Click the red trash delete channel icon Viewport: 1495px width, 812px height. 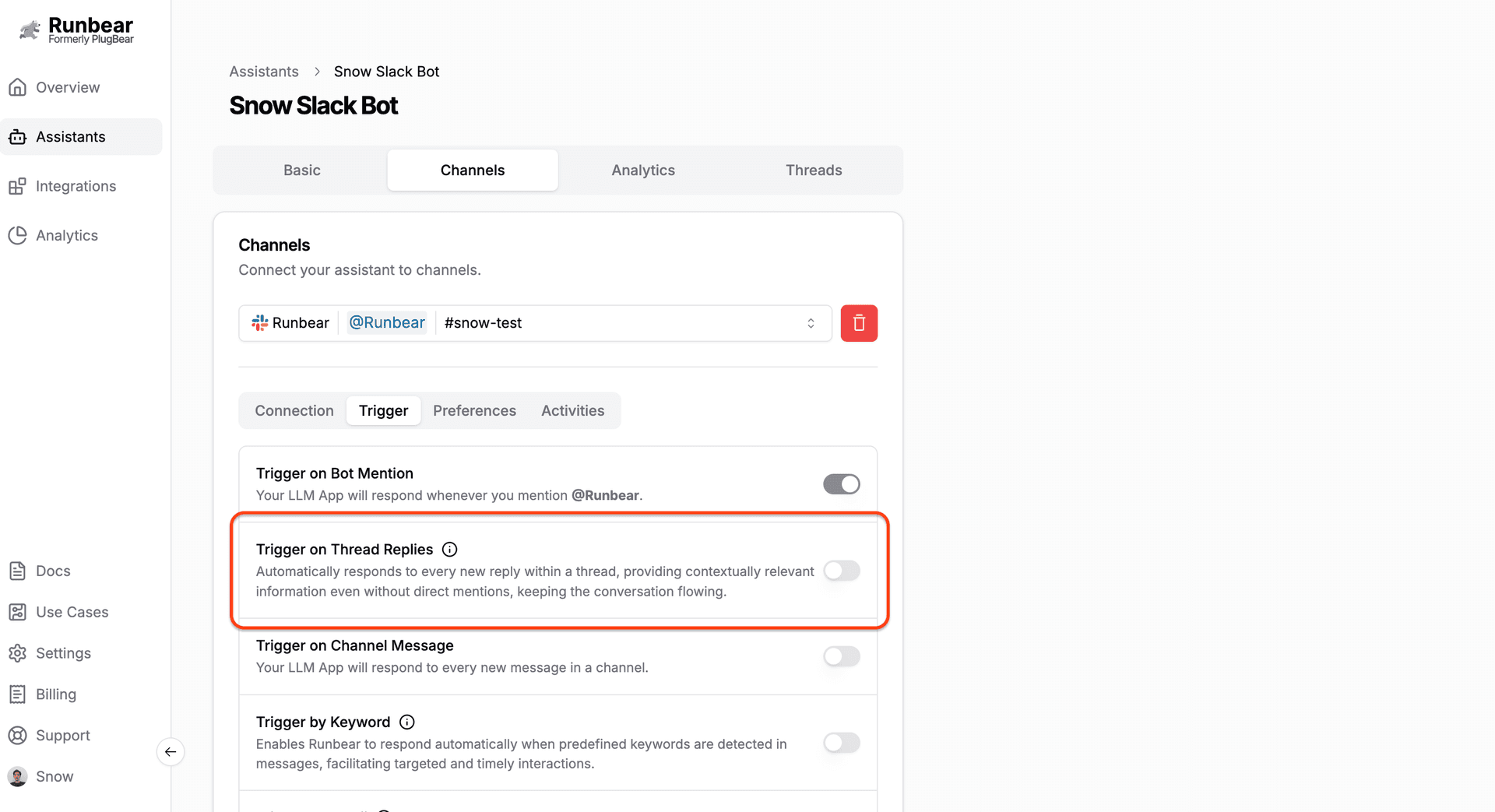click(x=859, y=323)
